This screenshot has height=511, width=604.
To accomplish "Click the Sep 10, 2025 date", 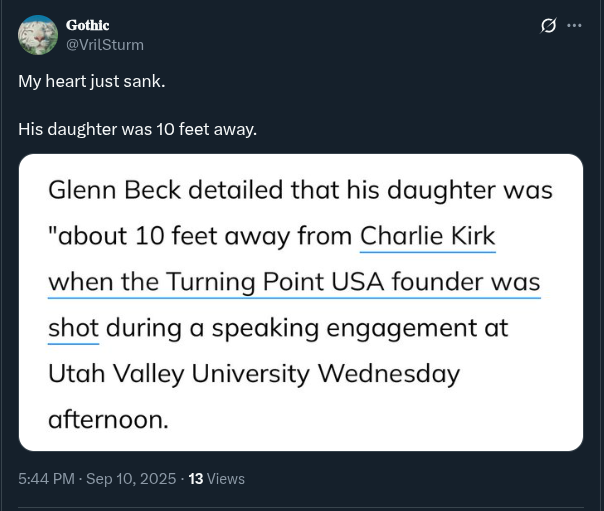I will tap(131, 479).
